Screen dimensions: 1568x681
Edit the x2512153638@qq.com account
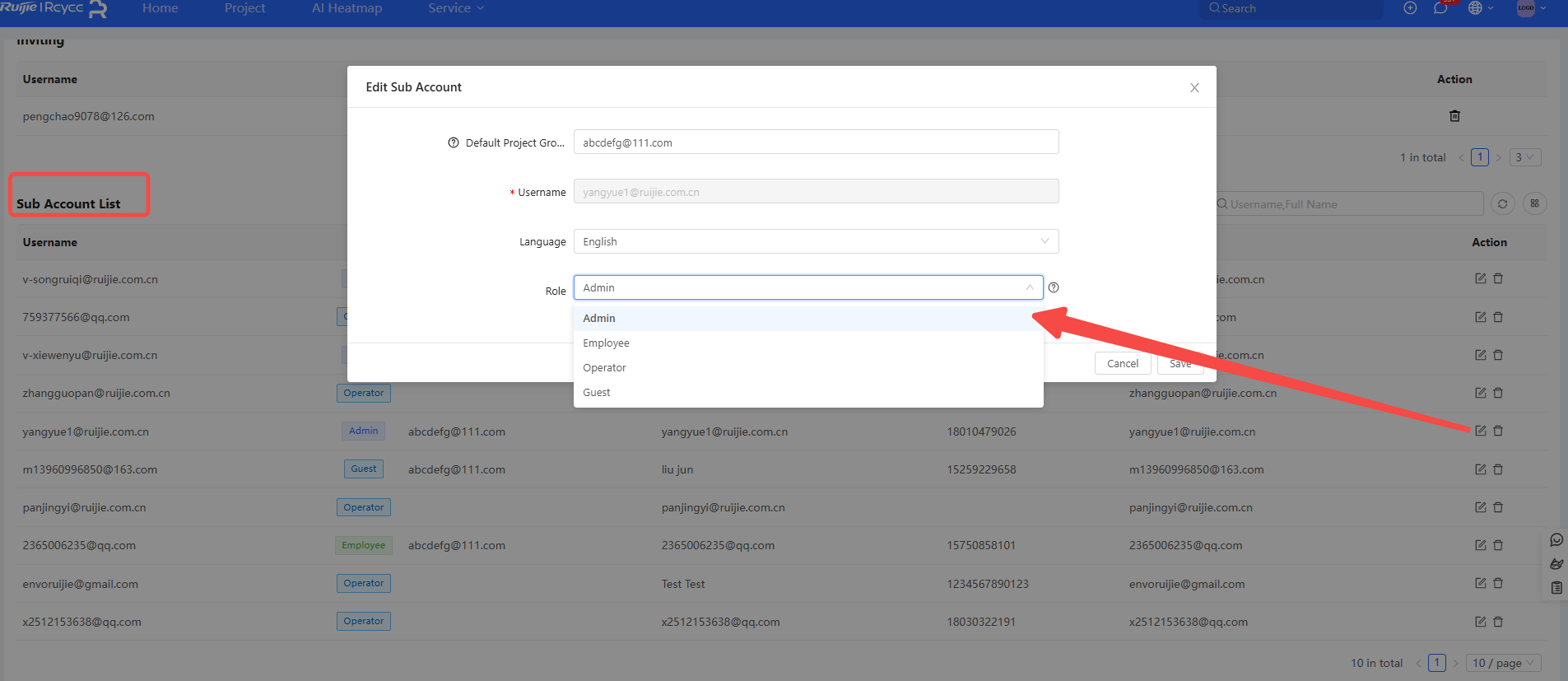(x=1480, y=622)
